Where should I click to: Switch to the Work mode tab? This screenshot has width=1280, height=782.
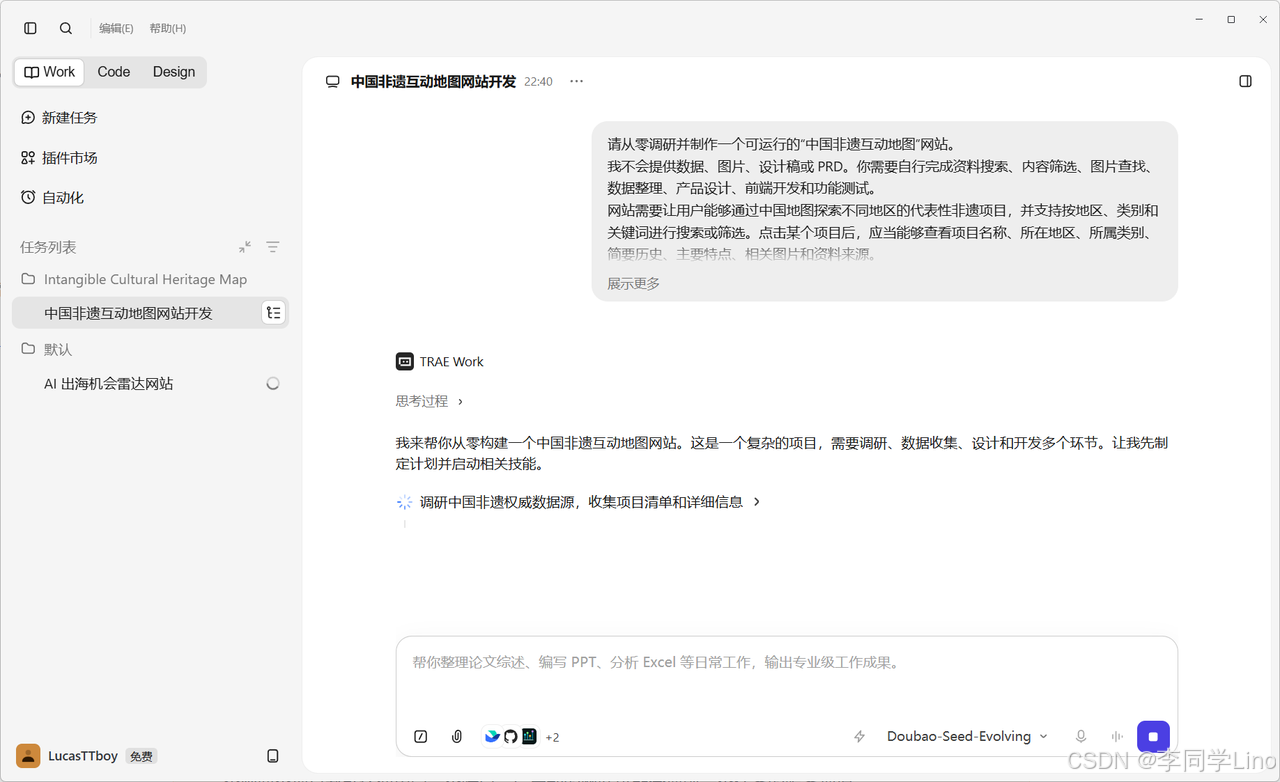tap(50, 72)
